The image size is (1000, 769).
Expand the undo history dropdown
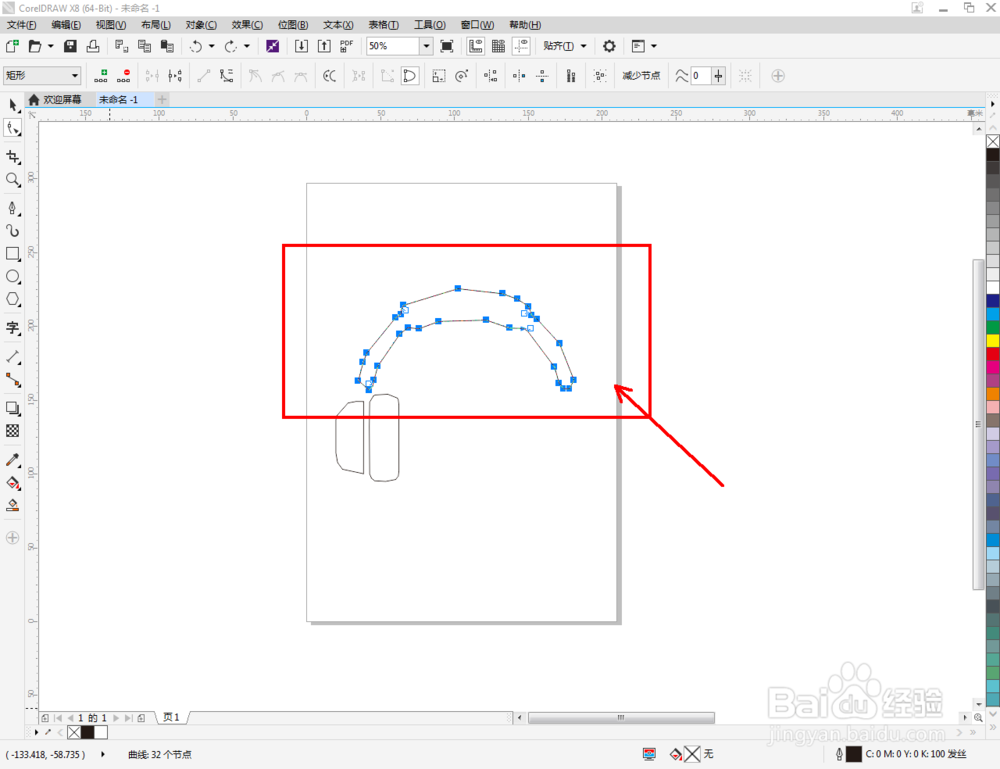[x=212, y=46]
